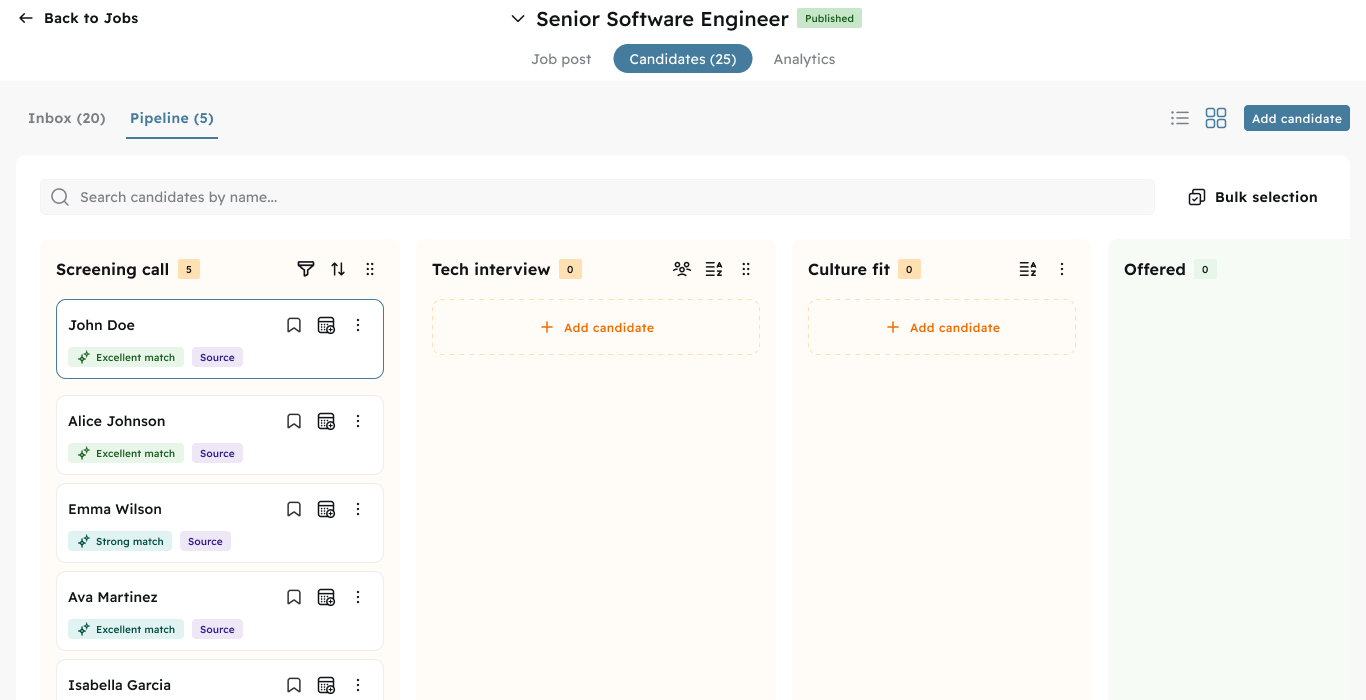
Task: Focus the Search candidates by name field
Action: (x=597, y=197)
